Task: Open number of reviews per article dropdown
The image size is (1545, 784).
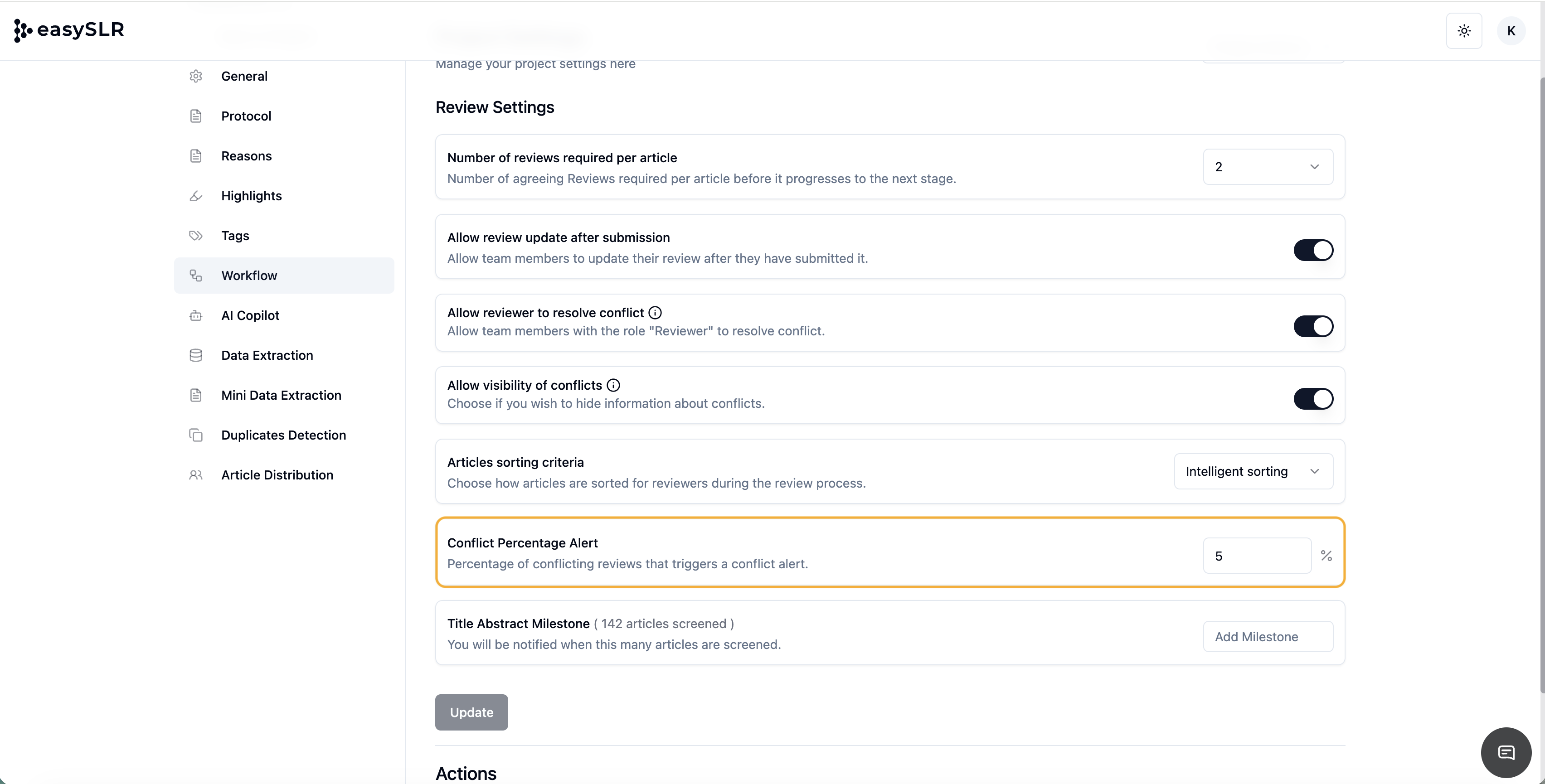Action: click(x=1267, y=167)
